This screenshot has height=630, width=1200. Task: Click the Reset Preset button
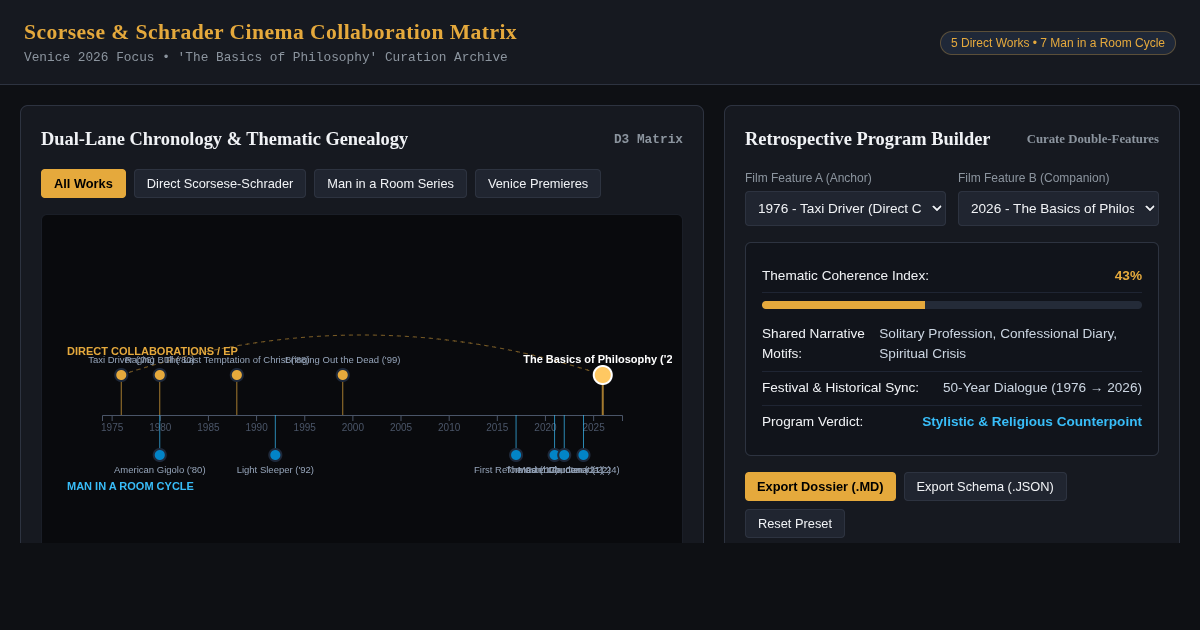(795, 523)
